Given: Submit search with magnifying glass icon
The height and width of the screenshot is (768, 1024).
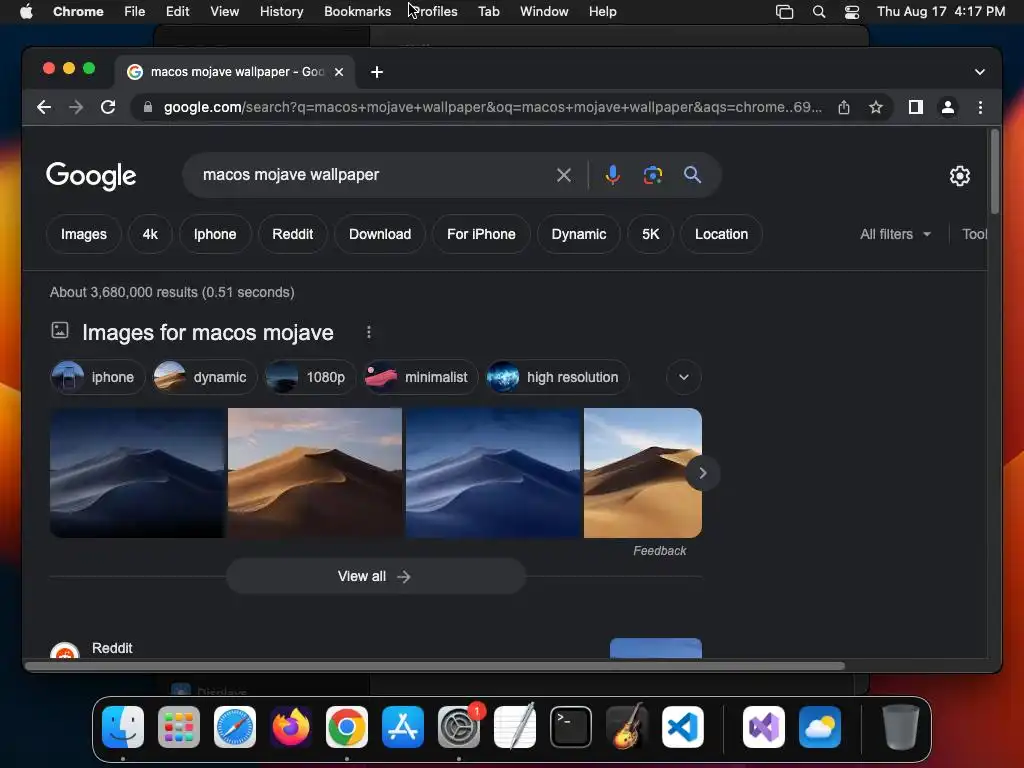Looking at the screenshot, I should click(x=692, y=175).
